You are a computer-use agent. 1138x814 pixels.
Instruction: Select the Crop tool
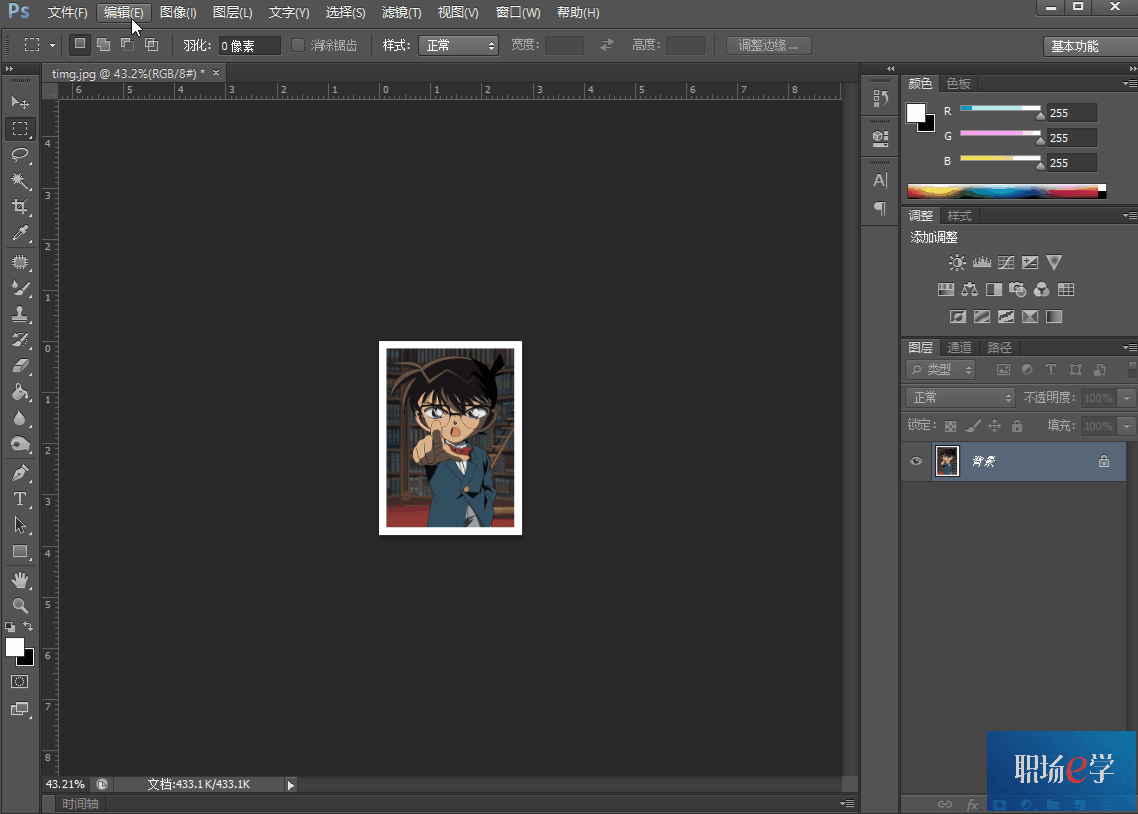click(x=19, y=207)
